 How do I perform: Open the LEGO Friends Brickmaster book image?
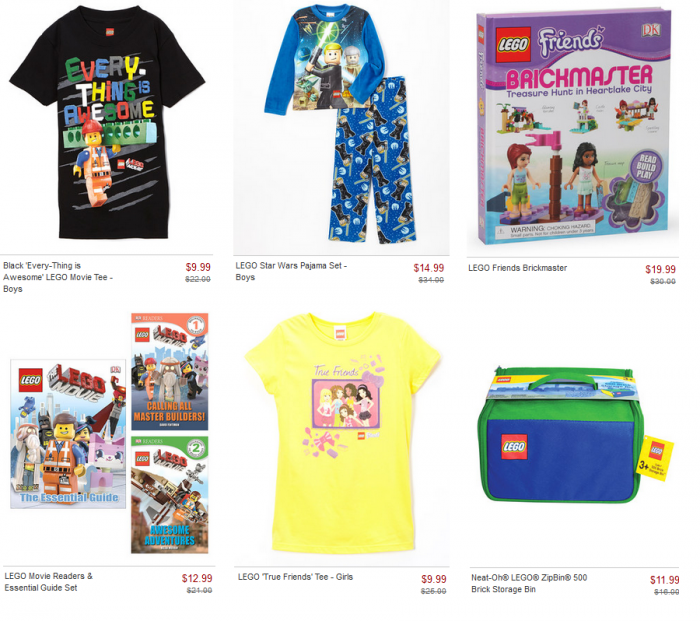tap(574, 126)
